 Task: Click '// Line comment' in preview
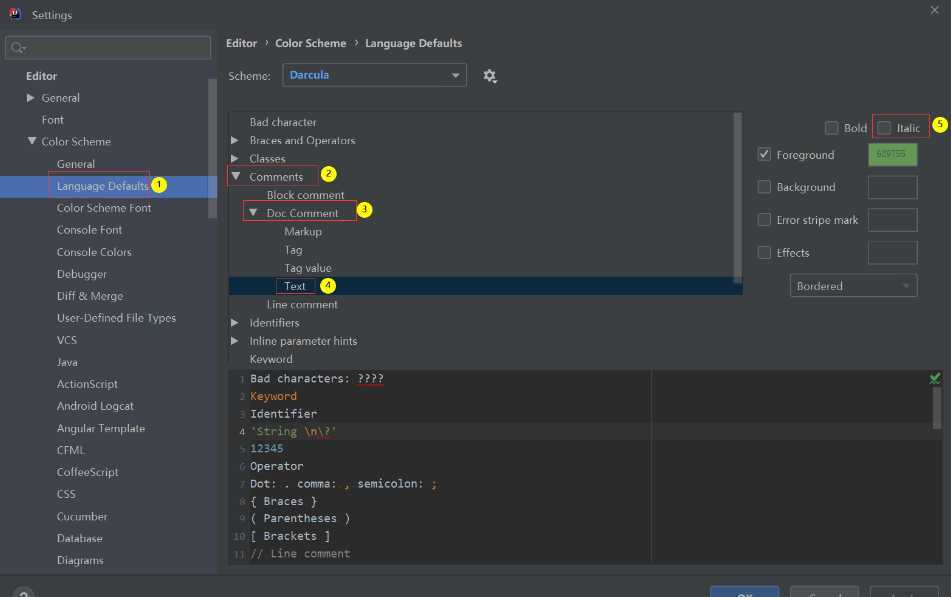tap(300, 553)
